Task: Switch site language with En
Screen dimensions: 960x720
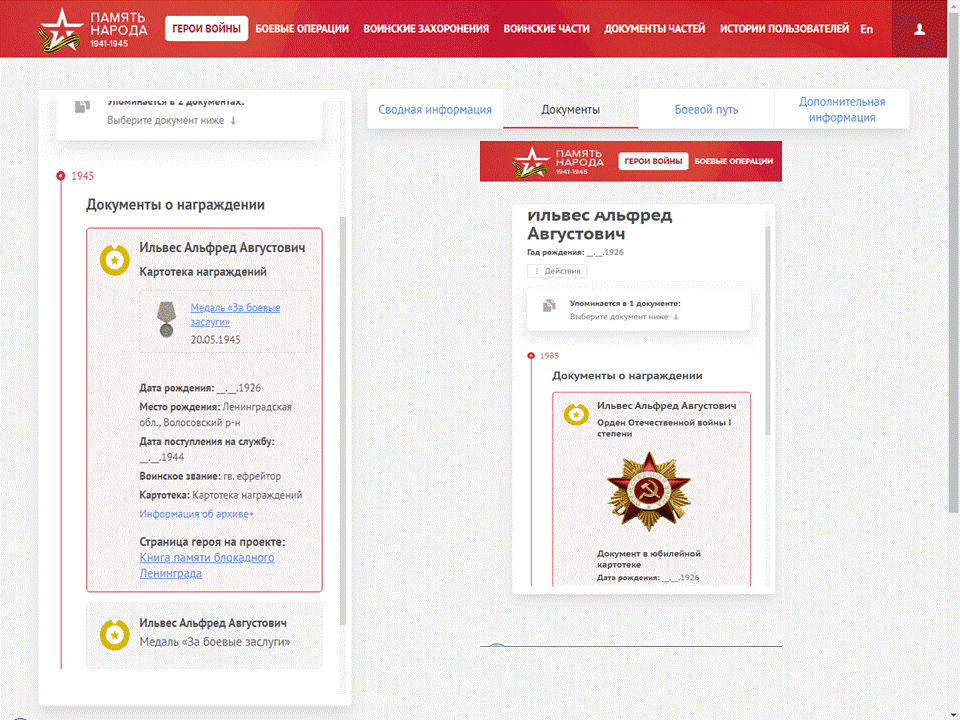Action: (866, 29)
